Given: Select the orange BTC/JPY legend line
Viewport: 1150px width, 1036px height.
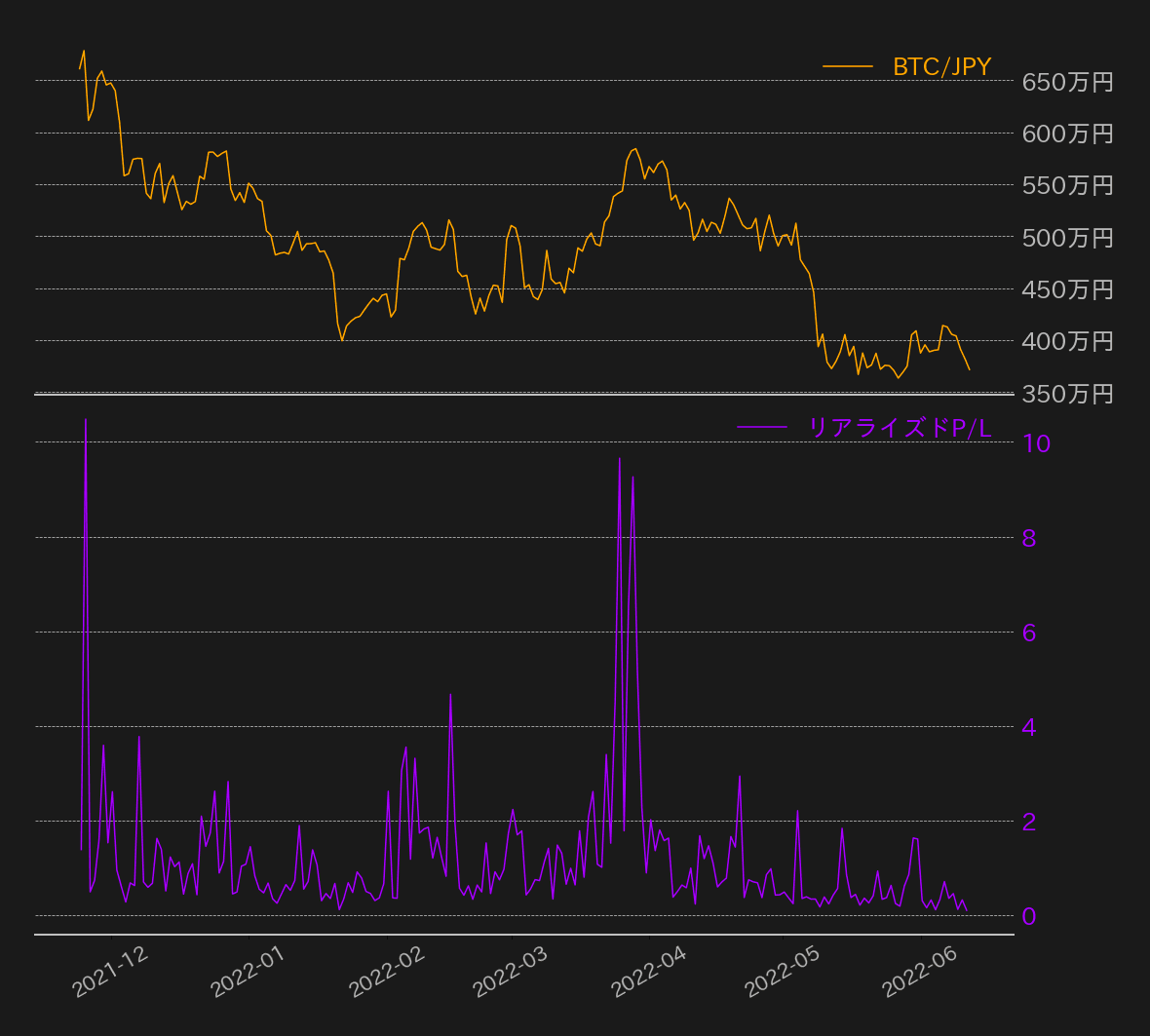Looking at the screenshot, I should point(847,67).
